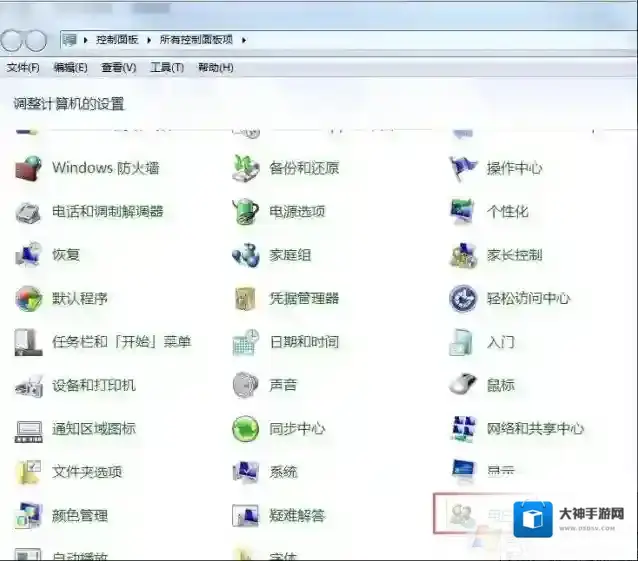The image size is (638, 561).
Task: Click 所有控制面板项 breadcrumb
Action: tap(196, 40)
